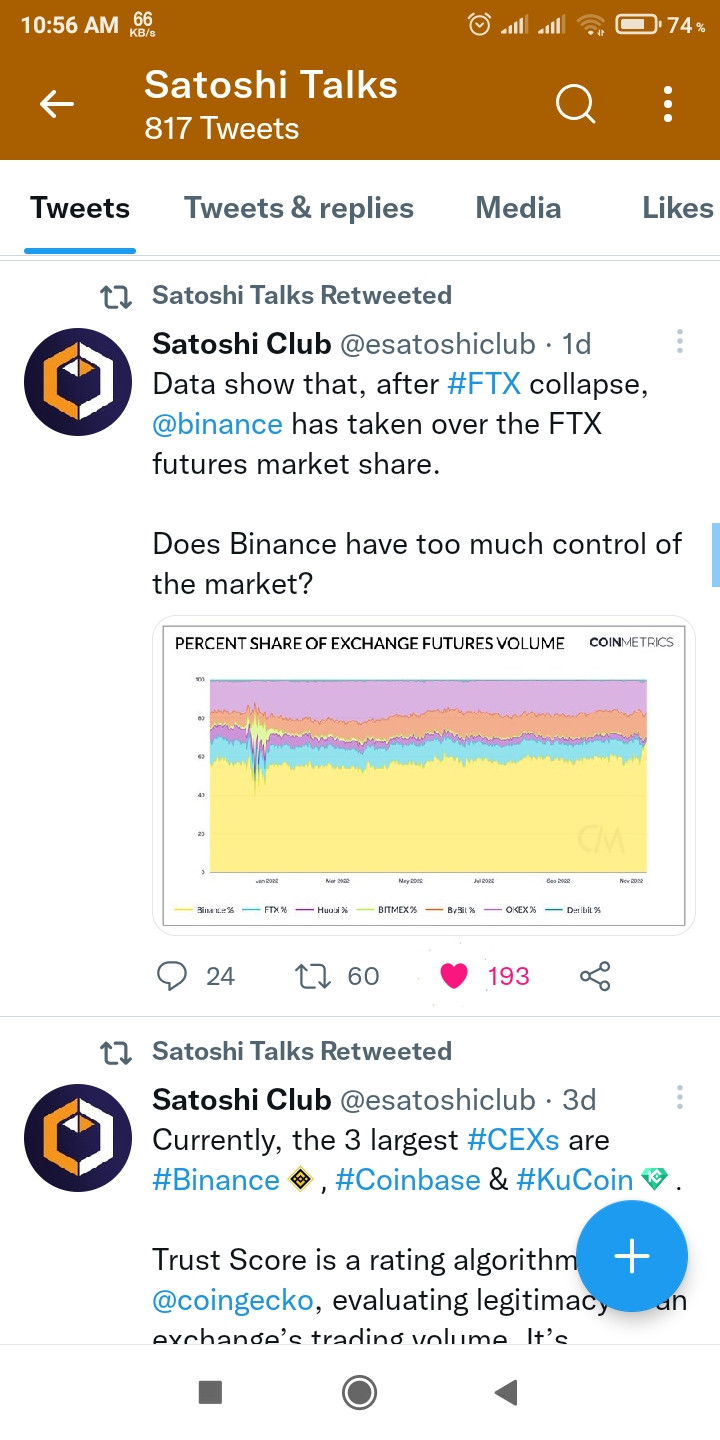Switch to the Media tab
Image resolution: width=720 pixels, height=1440 pixels.
click(x=518, y=208)
